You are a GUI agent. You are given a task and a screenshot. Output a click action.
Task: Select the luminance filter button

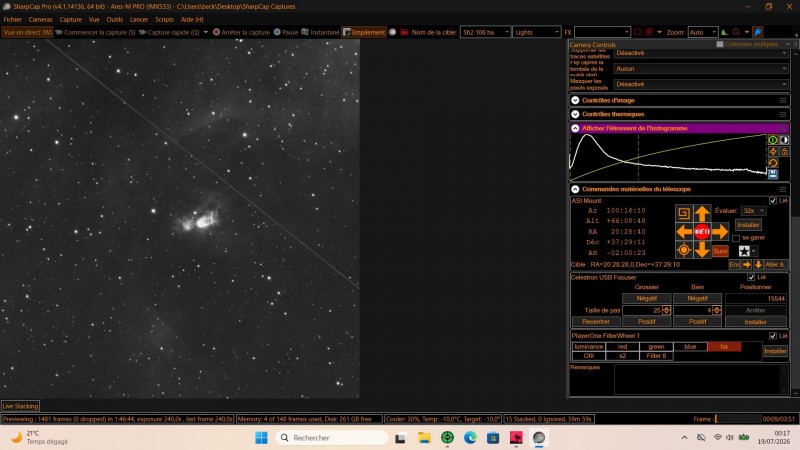pos(588,346)
